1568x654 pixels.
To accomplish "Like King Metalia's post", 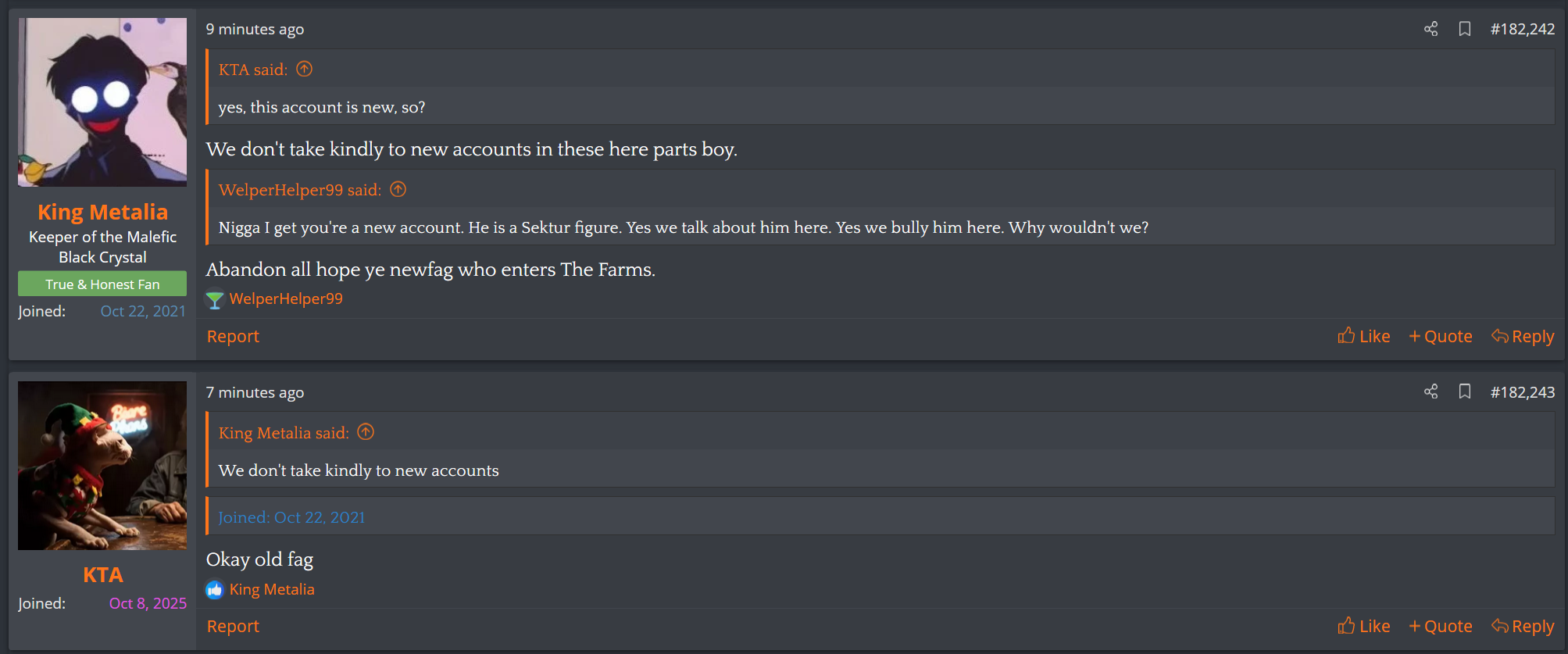I will click(x=1364, y=336).
